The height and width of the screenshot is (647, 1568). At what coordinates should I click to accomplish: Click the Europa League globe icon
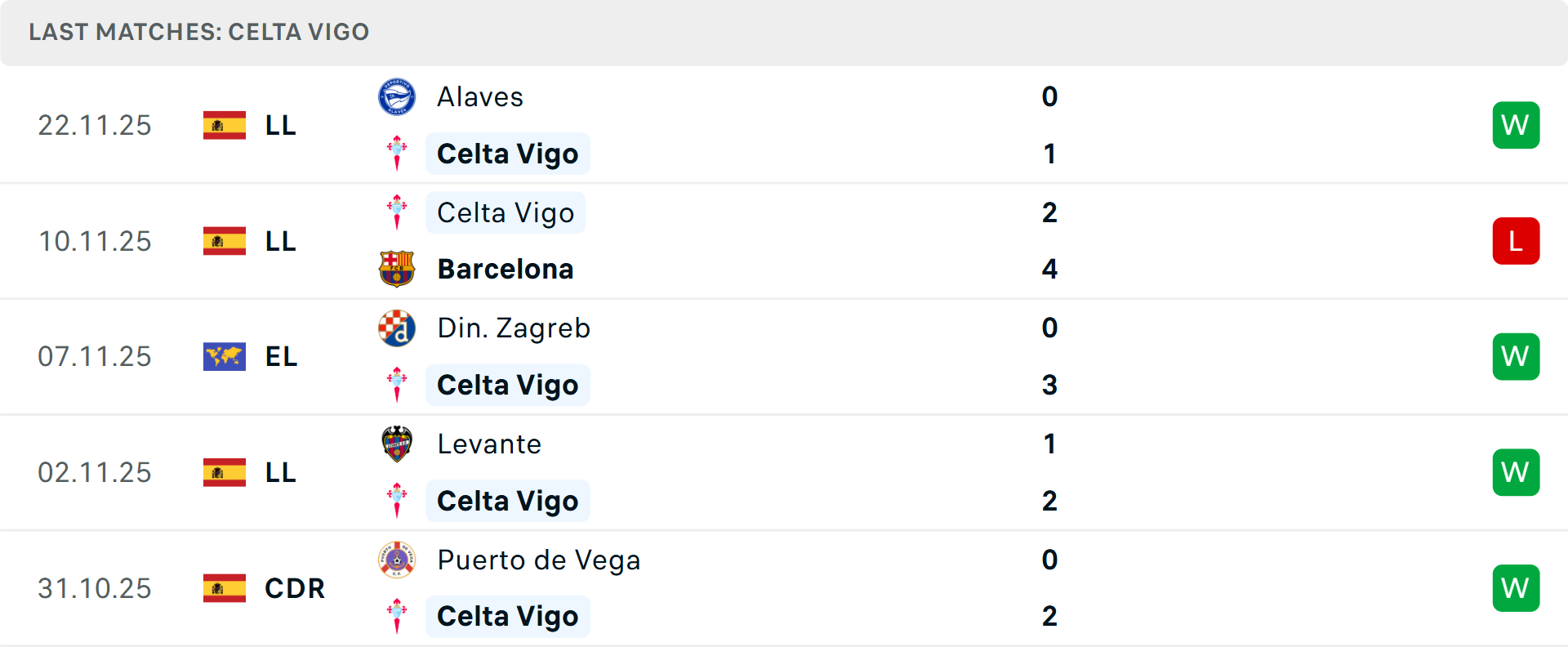pyautogui.click(x=225, y=356)
